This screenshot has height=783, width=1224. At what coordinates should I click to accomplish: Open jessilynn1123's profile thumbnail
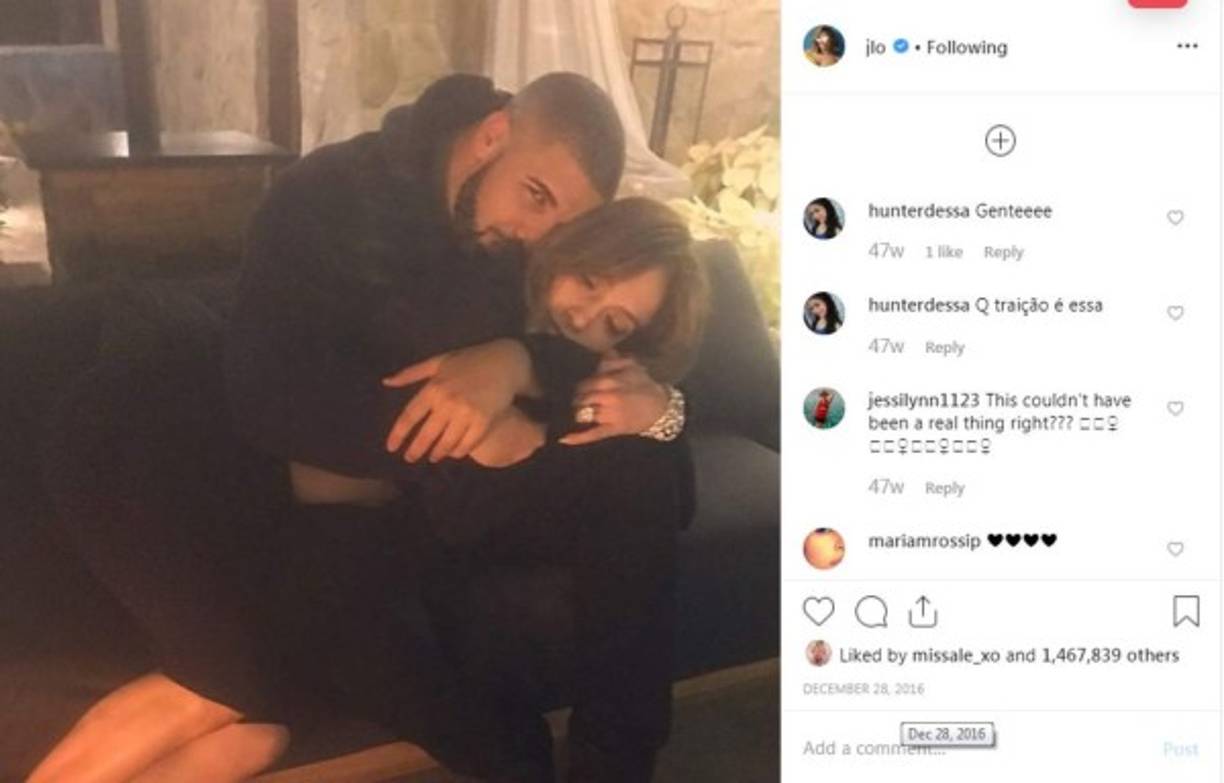tap(822, 407)
